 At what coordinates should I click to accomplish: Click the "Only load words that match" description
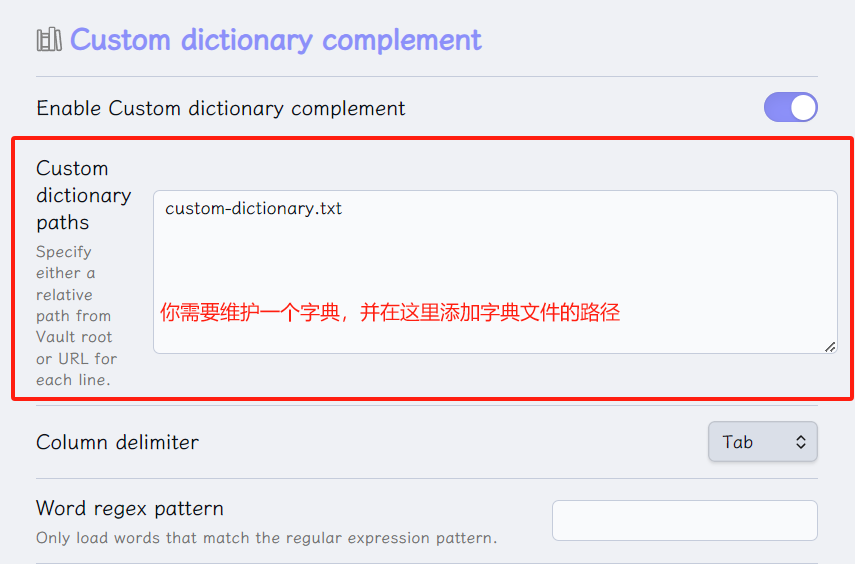tap(266, 538)
